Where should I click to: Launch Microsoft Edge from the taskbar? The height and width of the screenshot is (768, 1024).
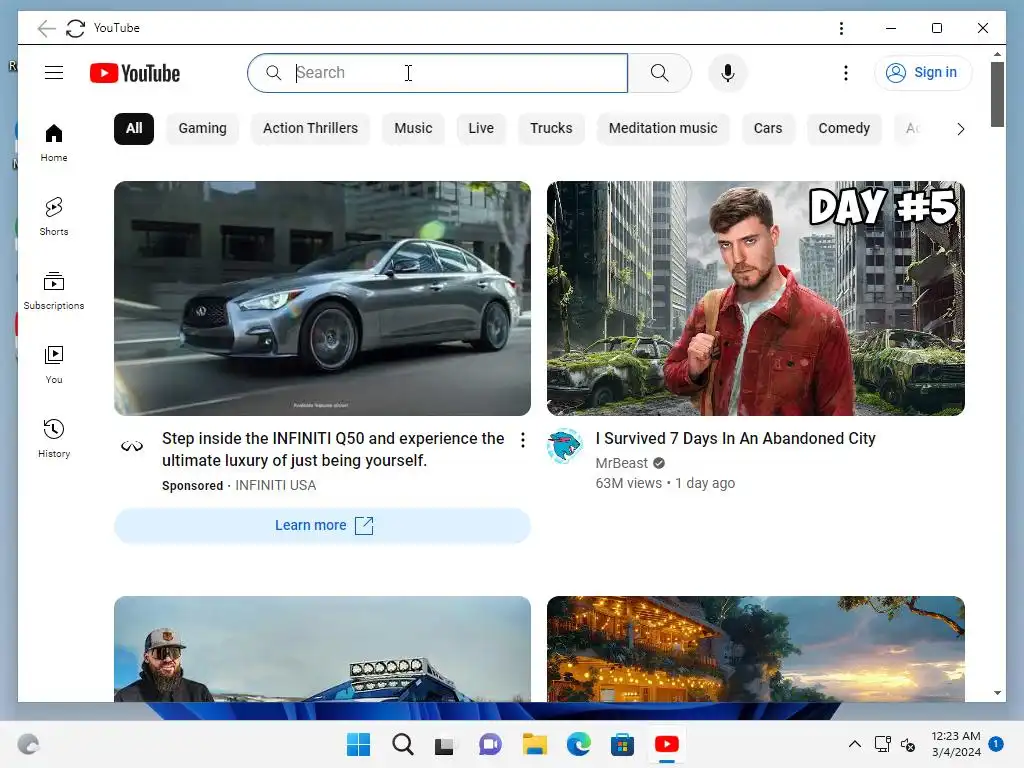click(579, 744)
